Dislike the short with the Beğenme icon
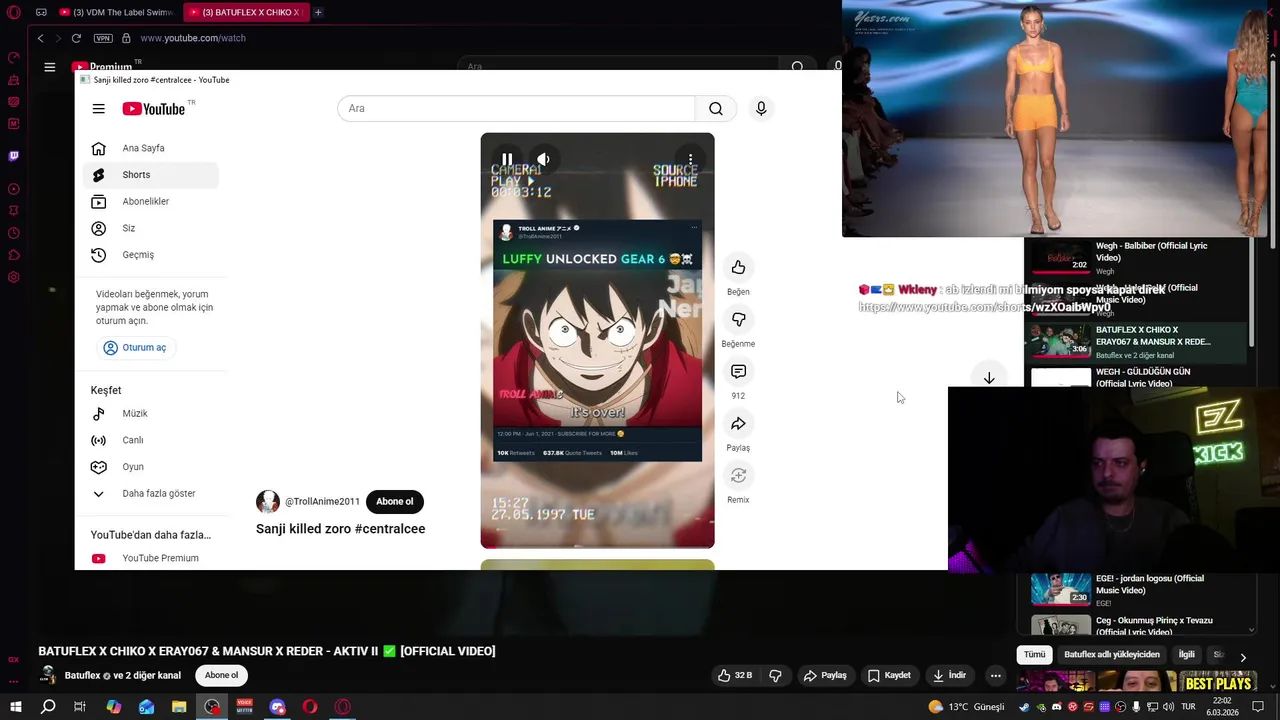The width and height of the screenshot is (1280, 720). point(738,319)
